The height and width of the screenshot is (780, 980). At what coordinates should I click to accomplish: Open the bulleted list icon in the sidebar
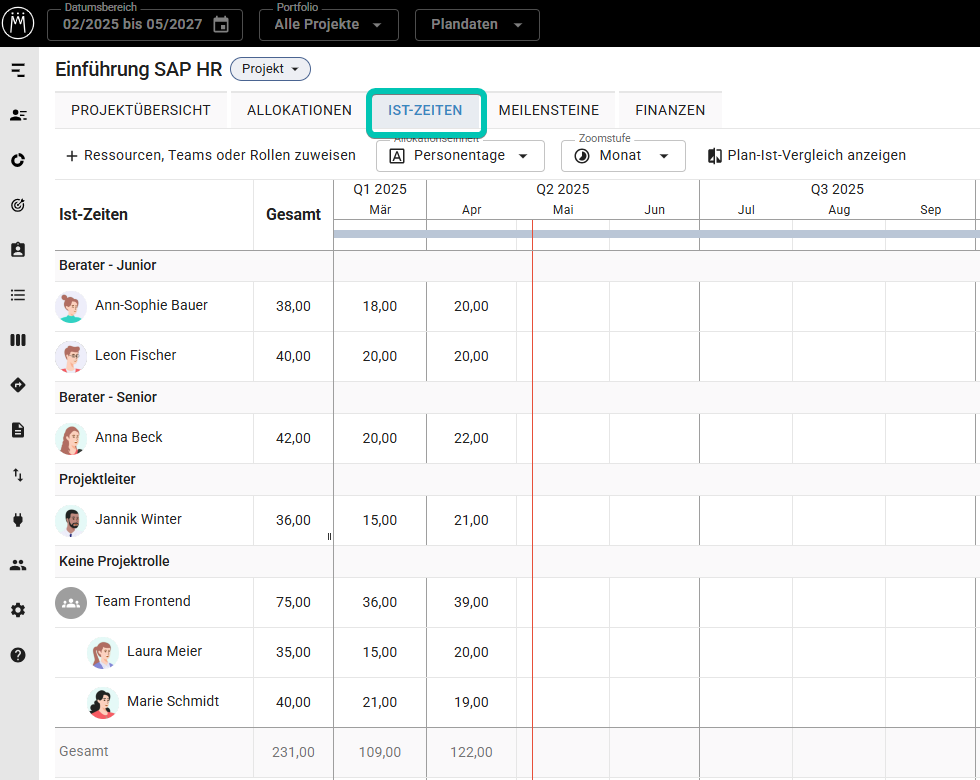point(18,295)
